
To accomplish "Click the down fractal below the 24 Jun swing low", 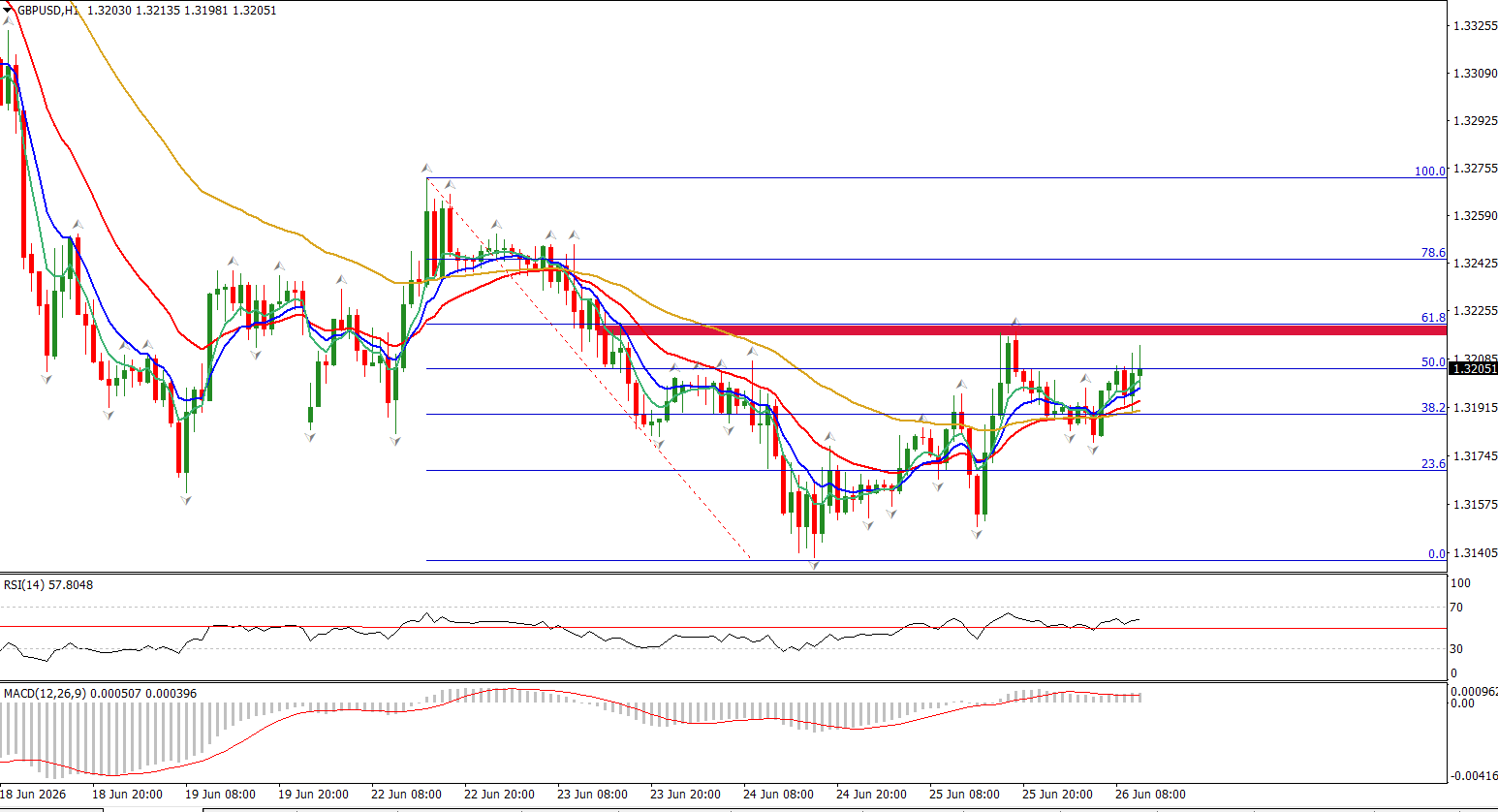I will pyautogui.click(x=815, y=565).
